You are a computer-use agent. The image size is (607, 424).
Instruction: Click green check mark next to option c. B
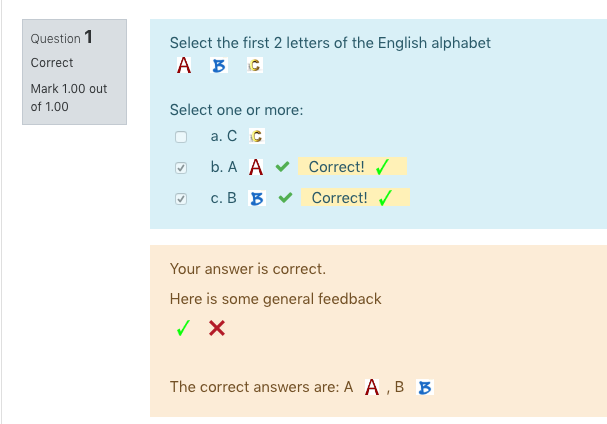tap(285, 198)
